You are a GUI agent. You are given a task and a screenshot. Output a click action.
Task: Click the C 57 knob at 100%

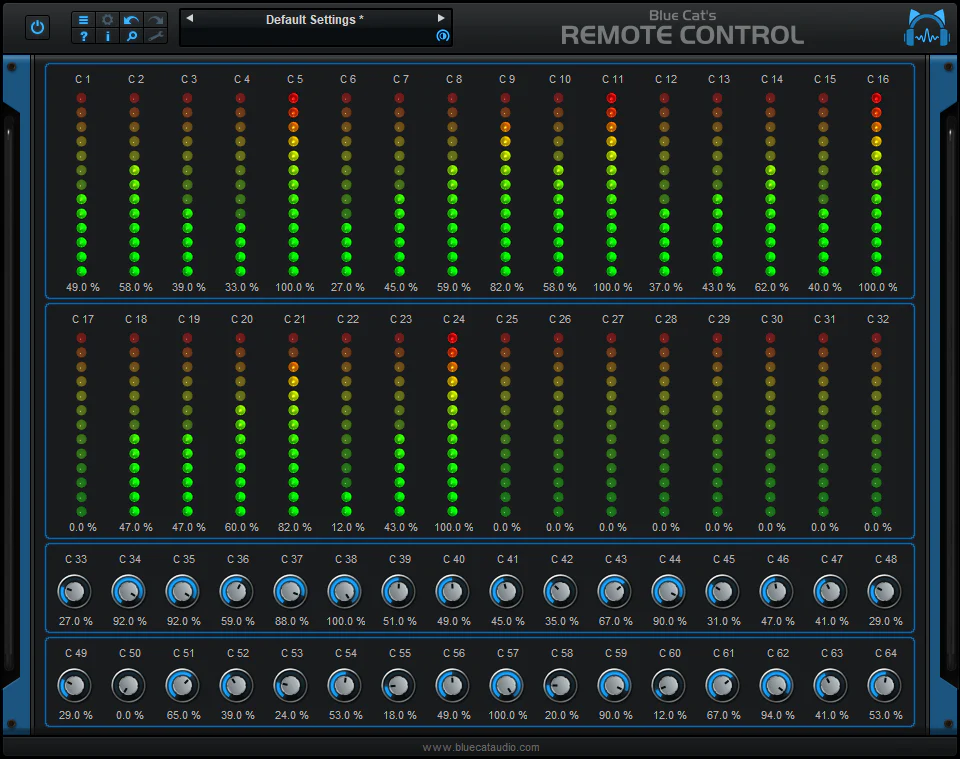coord(506,686)
